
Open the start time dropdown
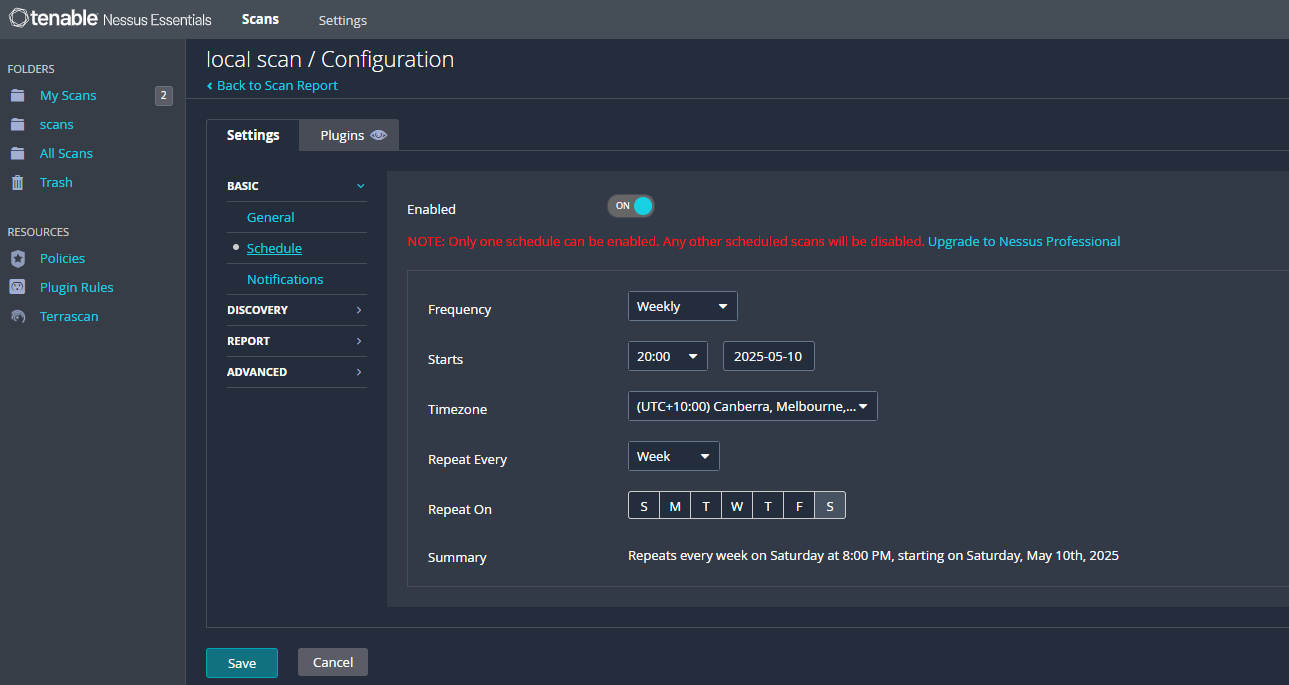668,356
